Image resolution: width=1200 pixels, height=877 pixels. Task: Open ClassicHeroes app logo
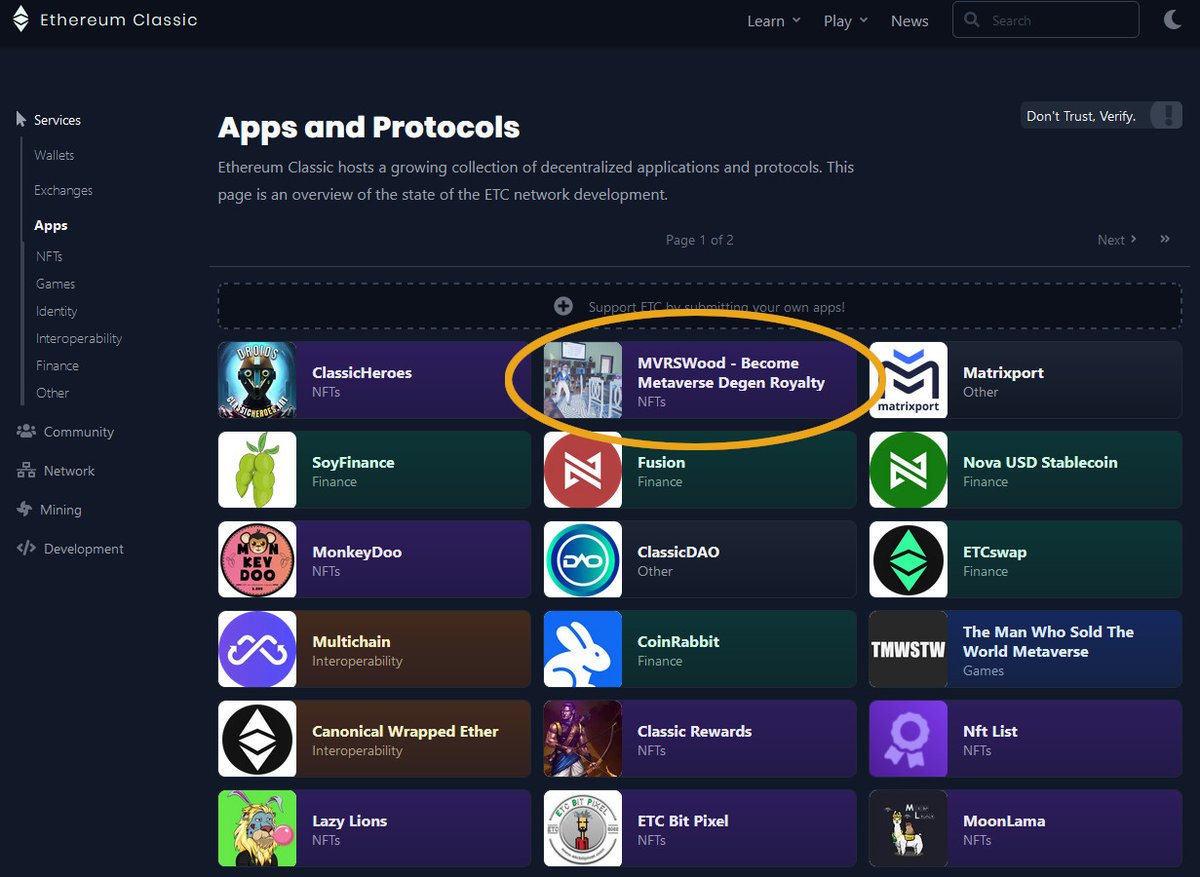click(257, 380)
